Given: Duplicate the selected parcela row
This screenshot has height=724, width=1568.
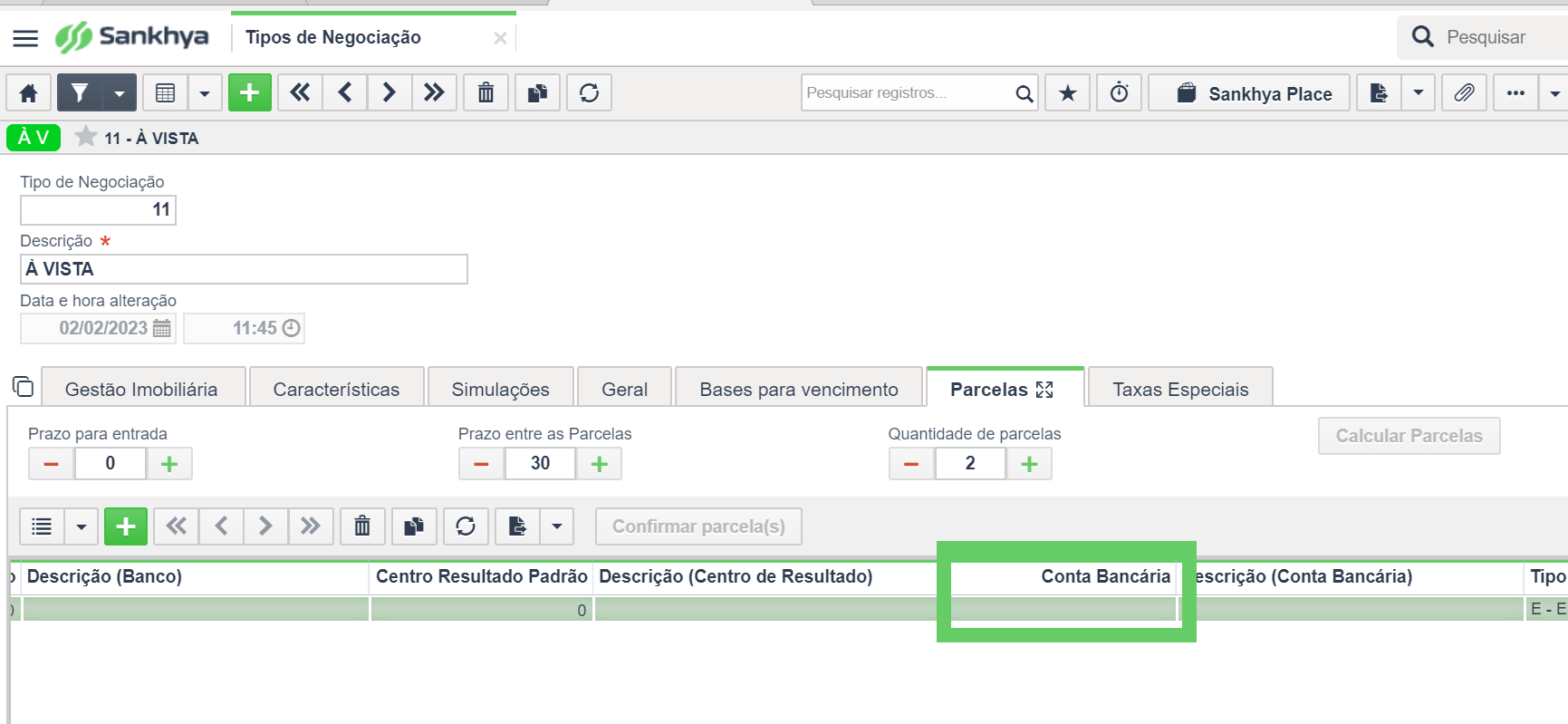Looking at the screenshot, I should pos(414,526).
